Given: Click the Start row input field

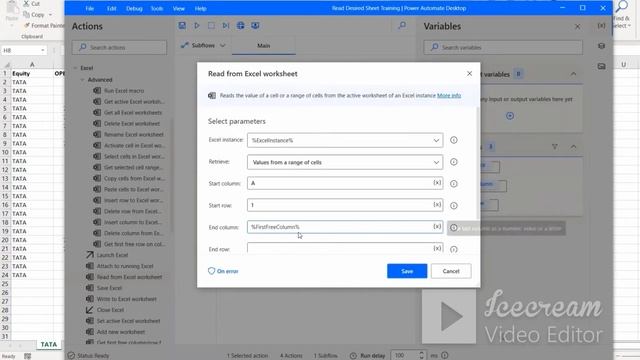Looking at the screenshot, I should (x=345, y=205).
